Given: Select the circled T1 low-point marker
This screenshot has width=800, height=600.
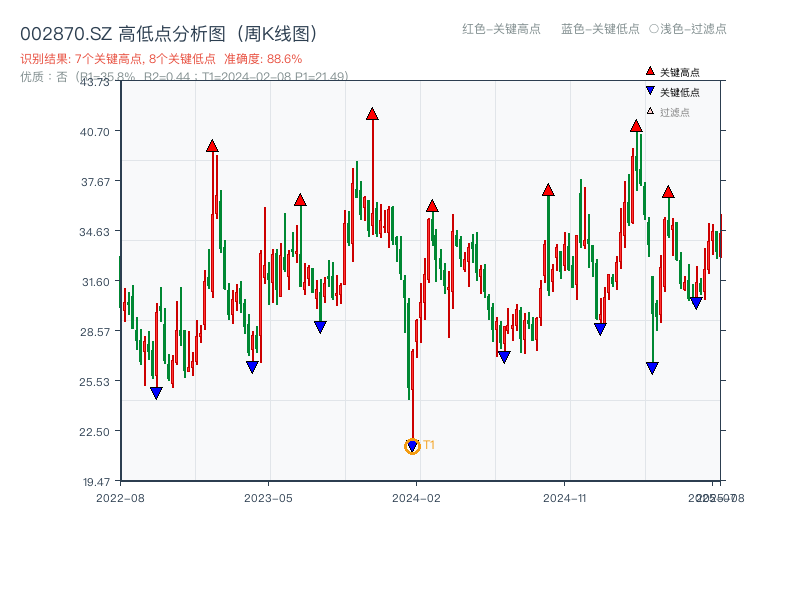Looking at the screenshot, I should pos(411,446).
